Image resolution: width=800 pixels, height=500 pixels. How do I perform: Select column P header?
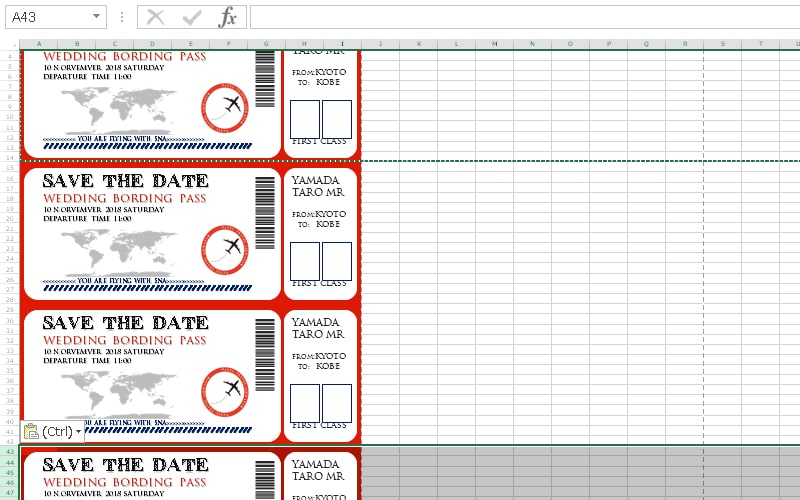click(x=607, y=44)
